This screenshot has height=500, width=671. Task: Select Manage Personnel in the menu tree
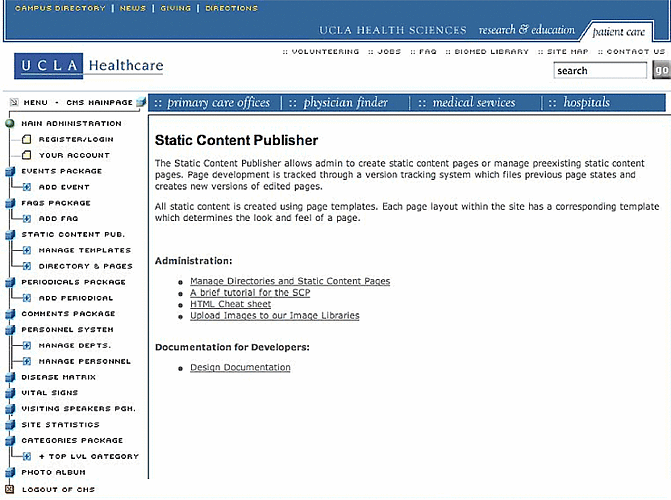(x=85, y=361)
